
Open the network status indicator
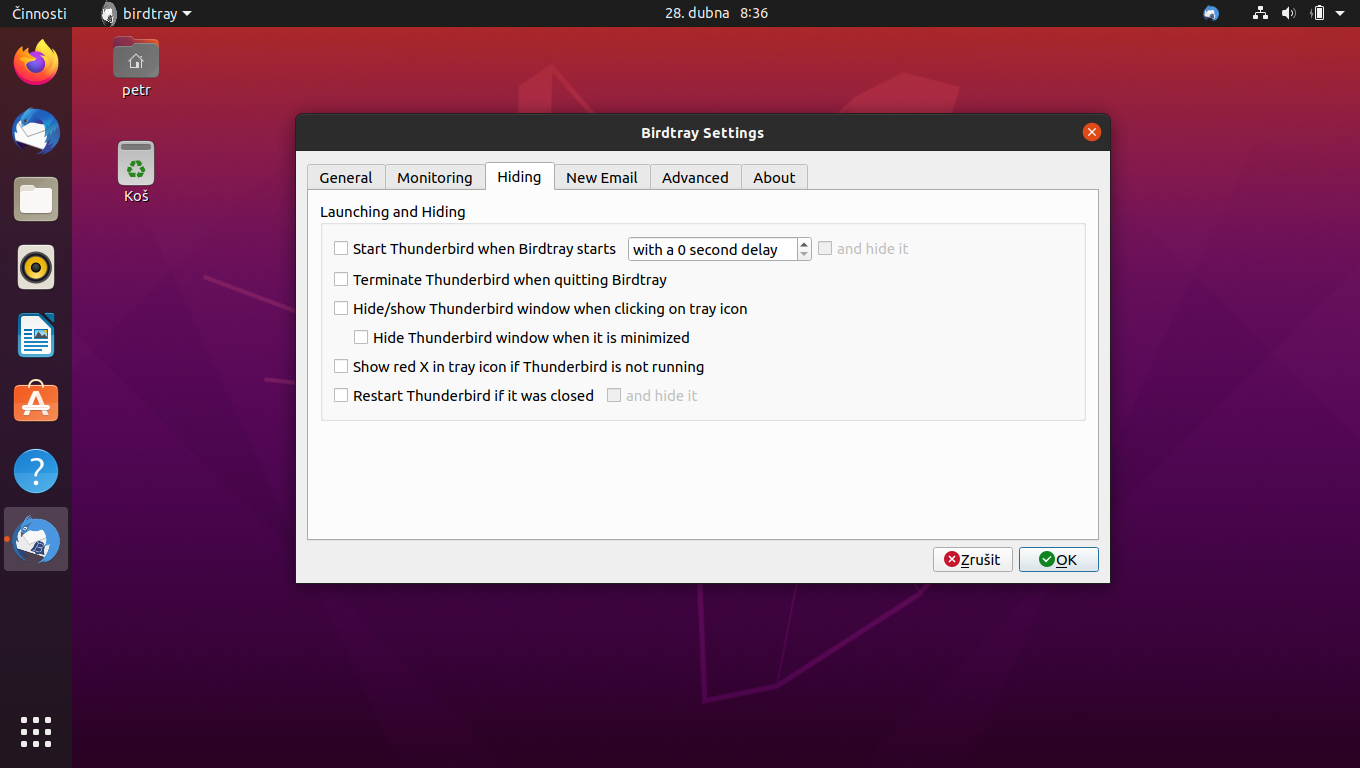coord(1260,13)
